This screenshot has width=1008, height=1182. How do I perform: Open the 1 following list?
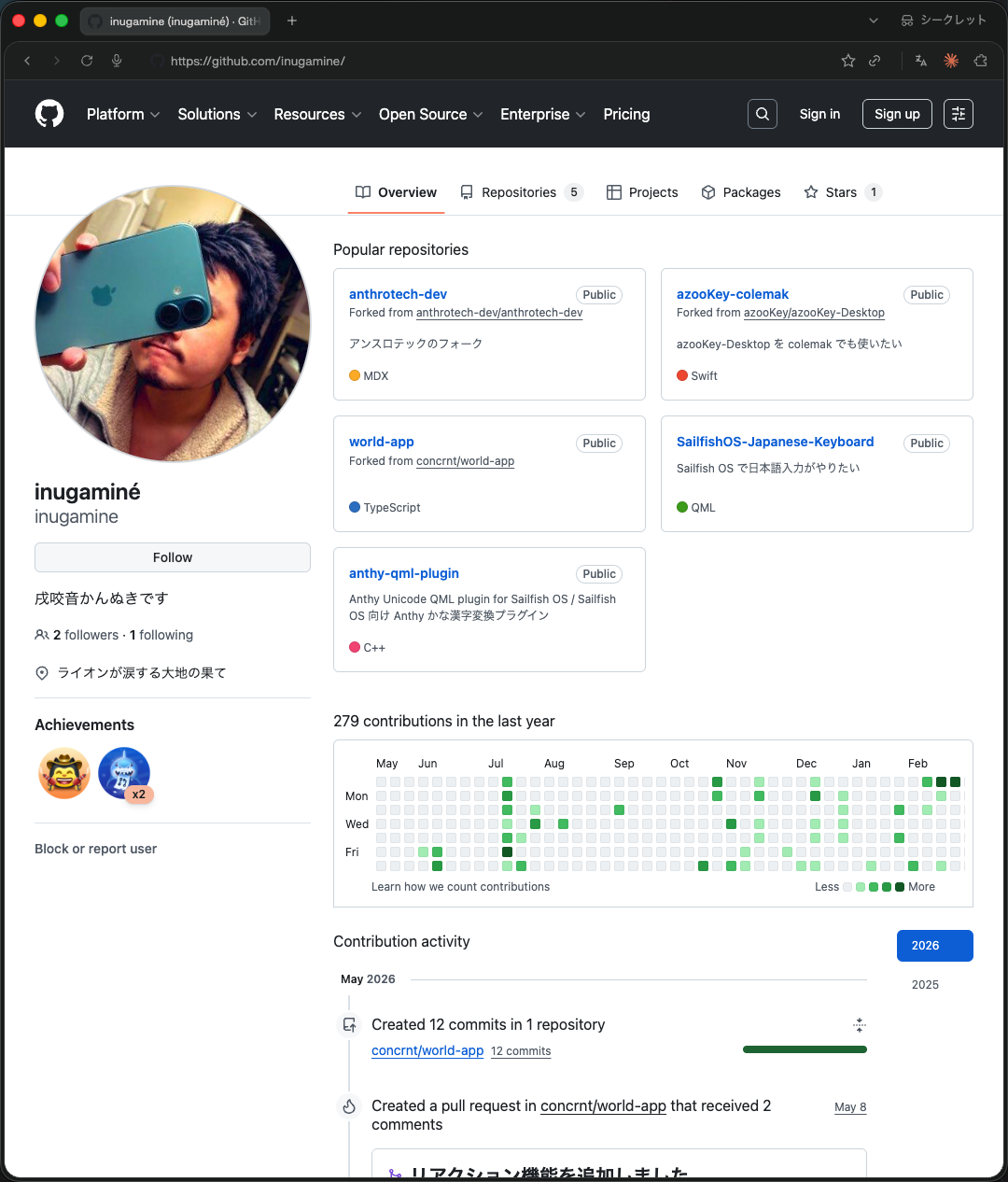tap(161, 635)
